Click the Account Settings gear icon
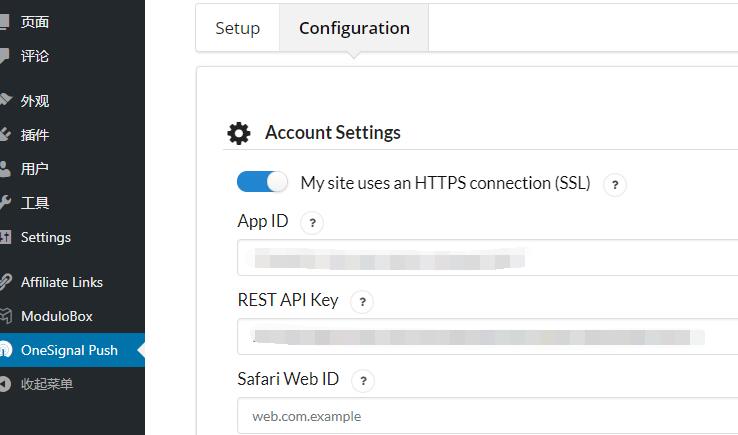Viewport: 738px width, 435px height. point(238,133)
